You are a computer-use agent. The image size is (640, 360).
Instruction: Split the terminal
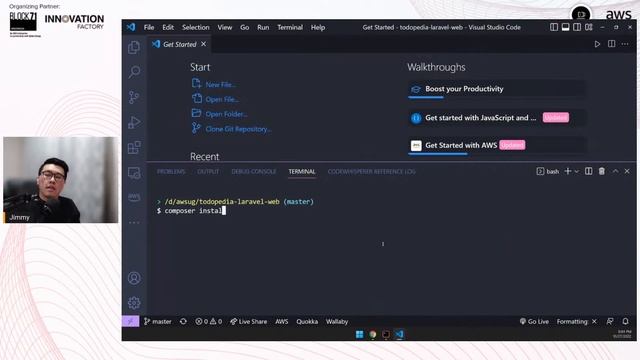tap(589, 171)
